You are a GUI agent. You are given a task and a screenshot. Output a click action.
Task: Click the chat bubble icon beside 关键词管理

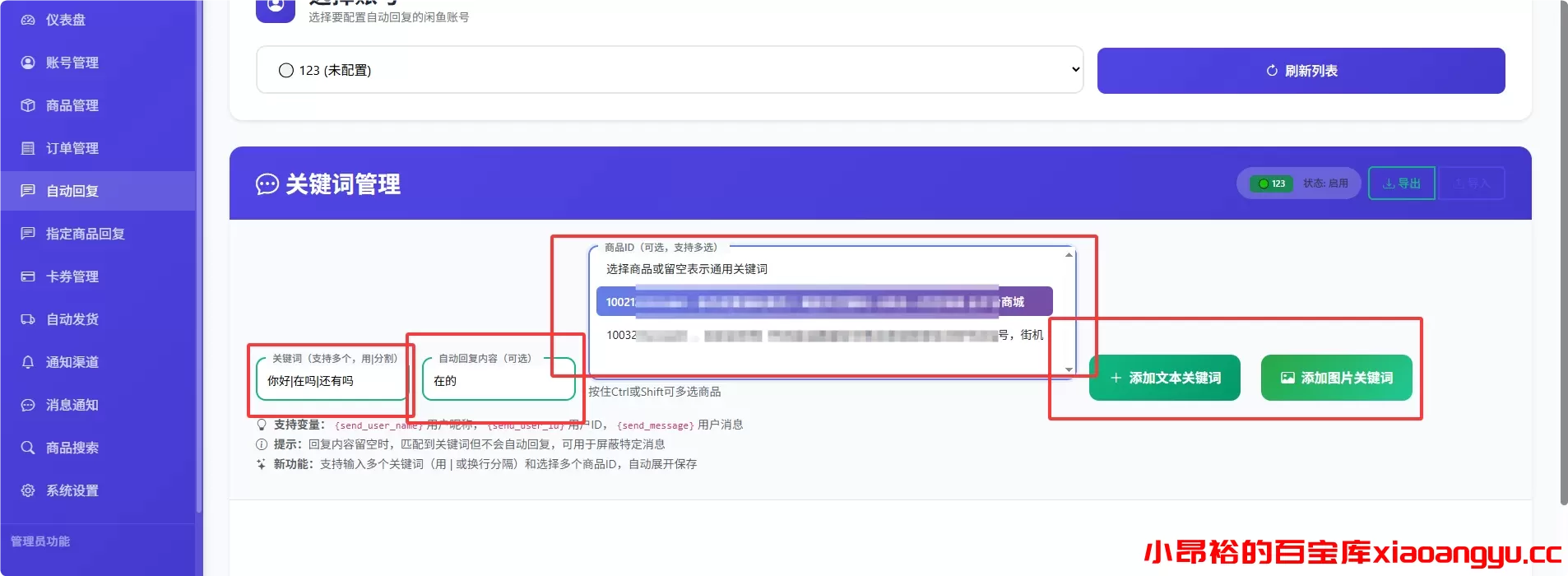pyautogui.click(x=267, y=184)
